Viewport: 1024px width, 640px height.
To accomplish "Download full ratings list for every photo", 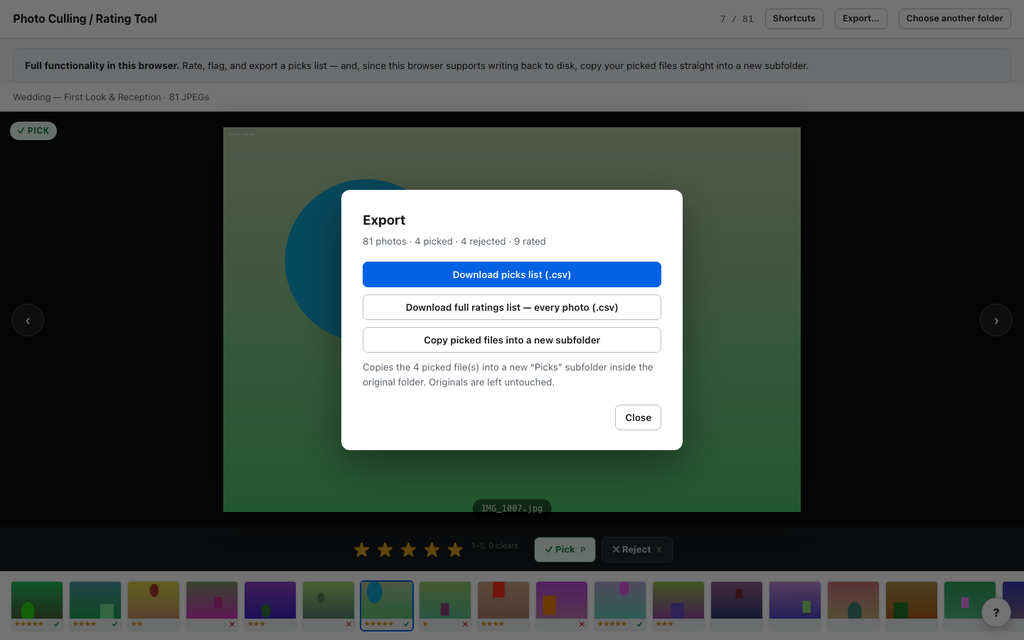I will 512,308.
